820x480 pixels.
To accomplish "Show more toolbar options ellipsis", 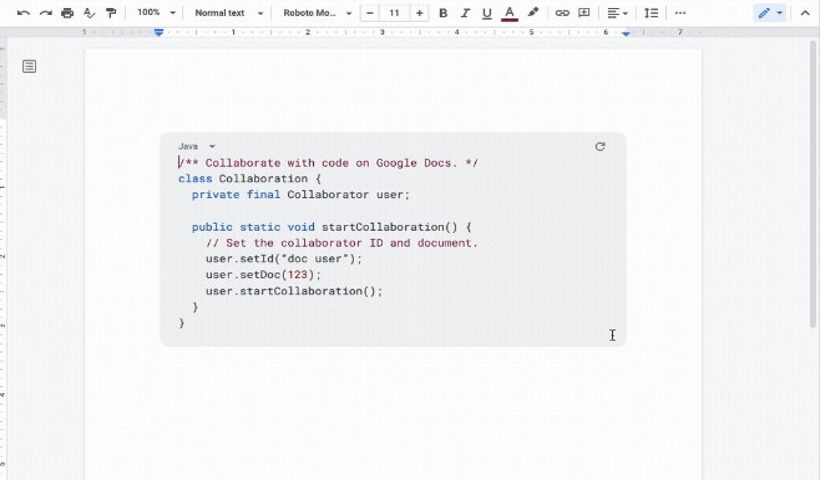I will point(680,13).
